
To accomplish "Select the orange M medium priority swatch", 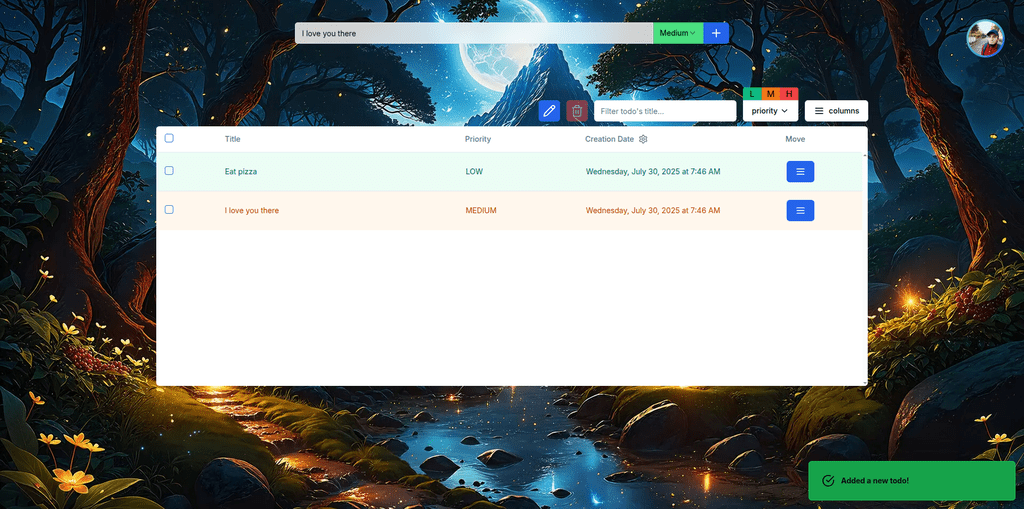I will (x=771, y=93).
